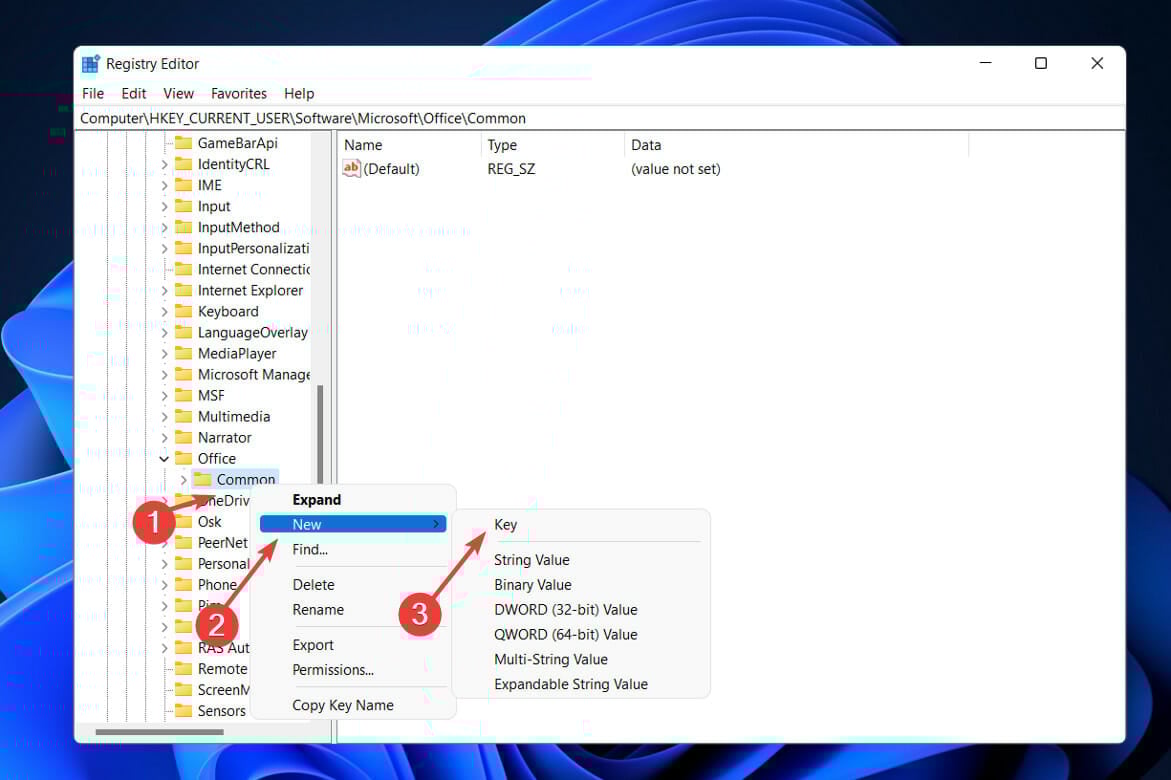The image size is (1171, 780).
Task: Click the IdentityCRL folder icon
Action: coord(184,164)
